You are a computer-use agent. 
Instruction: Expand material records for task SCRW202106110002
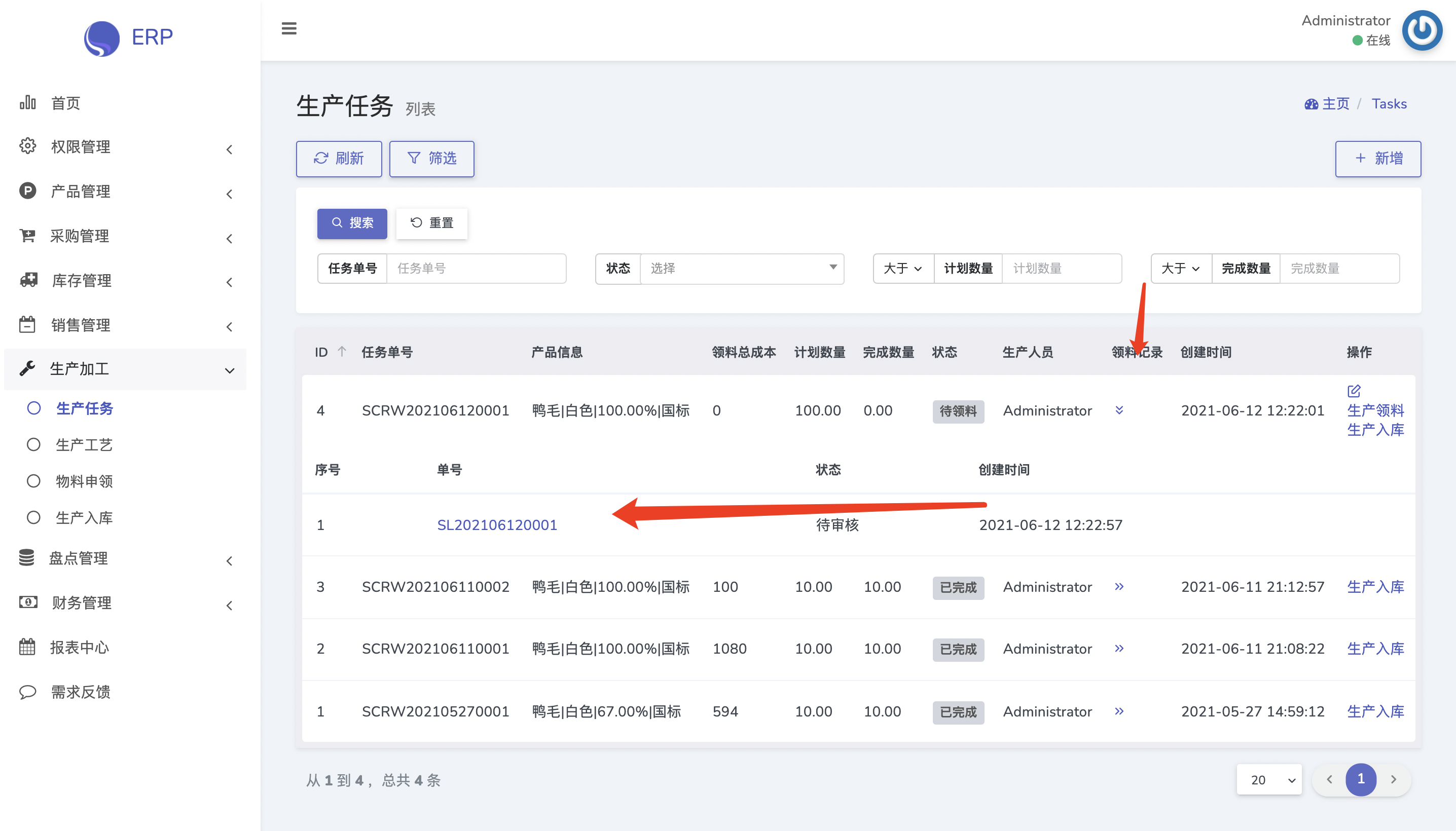click(1119, 587)
